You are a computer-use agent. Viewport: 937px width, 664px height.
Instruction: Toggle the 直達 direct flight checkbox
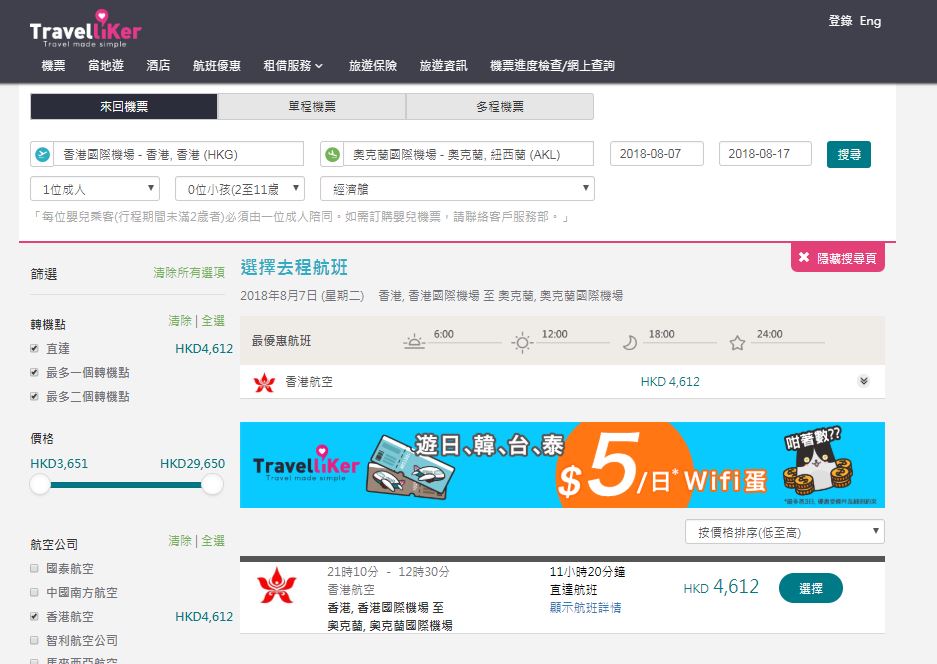35,348
